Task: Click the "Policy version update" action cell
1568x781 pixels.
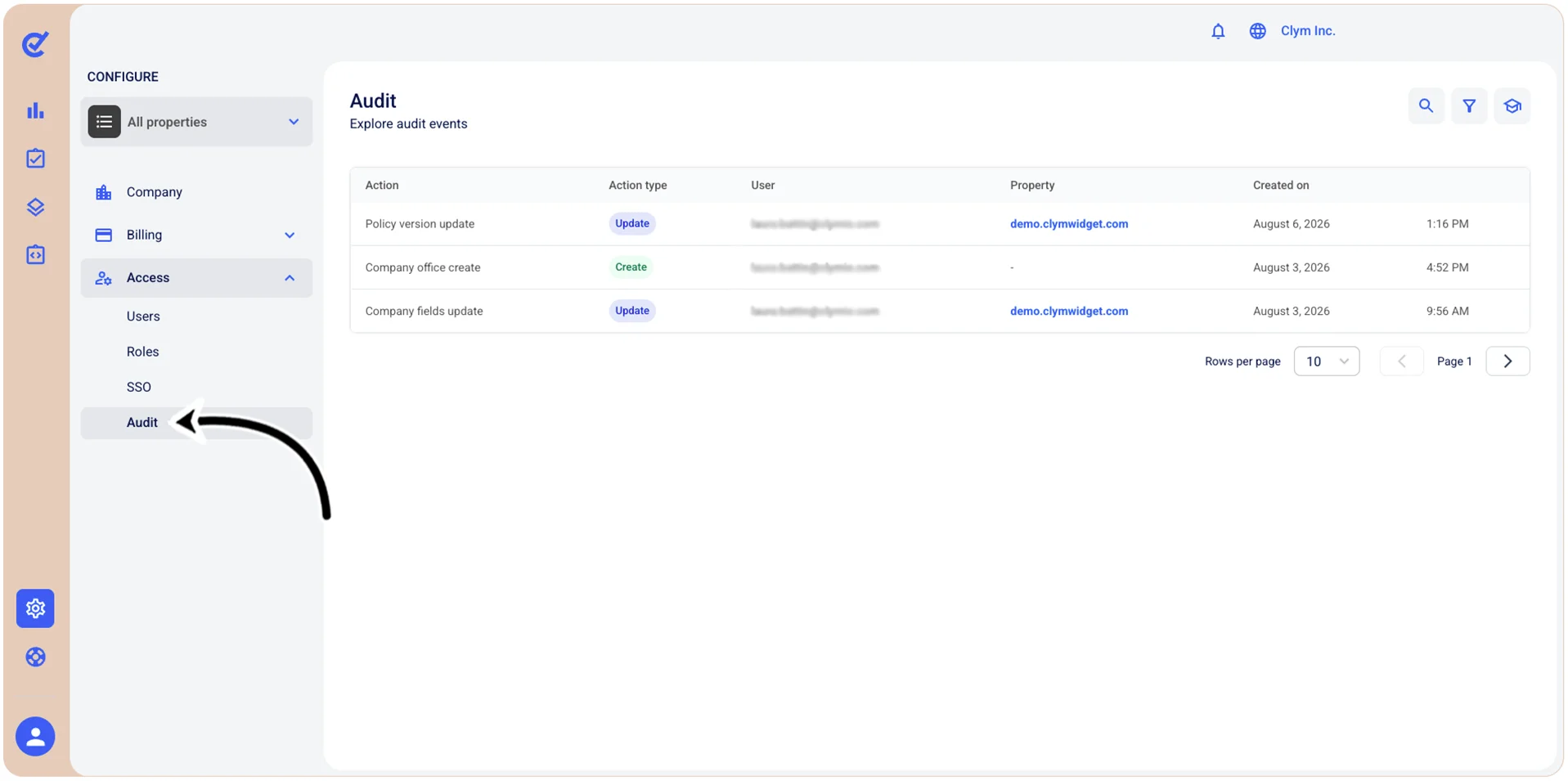Action: (x=420, y=224)
